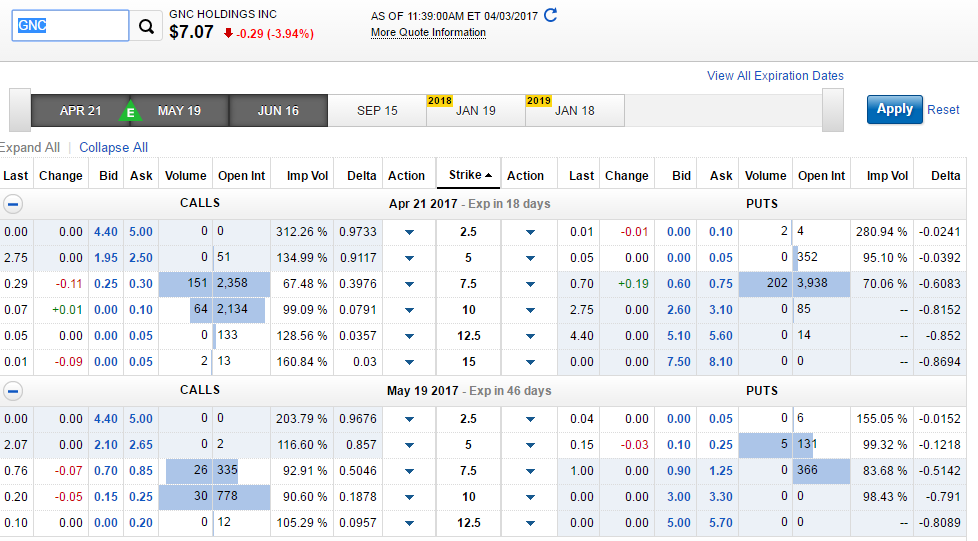Image resolution: width=978 pixels, height=541 pixels.
Task: Click puts Imp Vol 280.94 % cell
Action: (881, 232)
